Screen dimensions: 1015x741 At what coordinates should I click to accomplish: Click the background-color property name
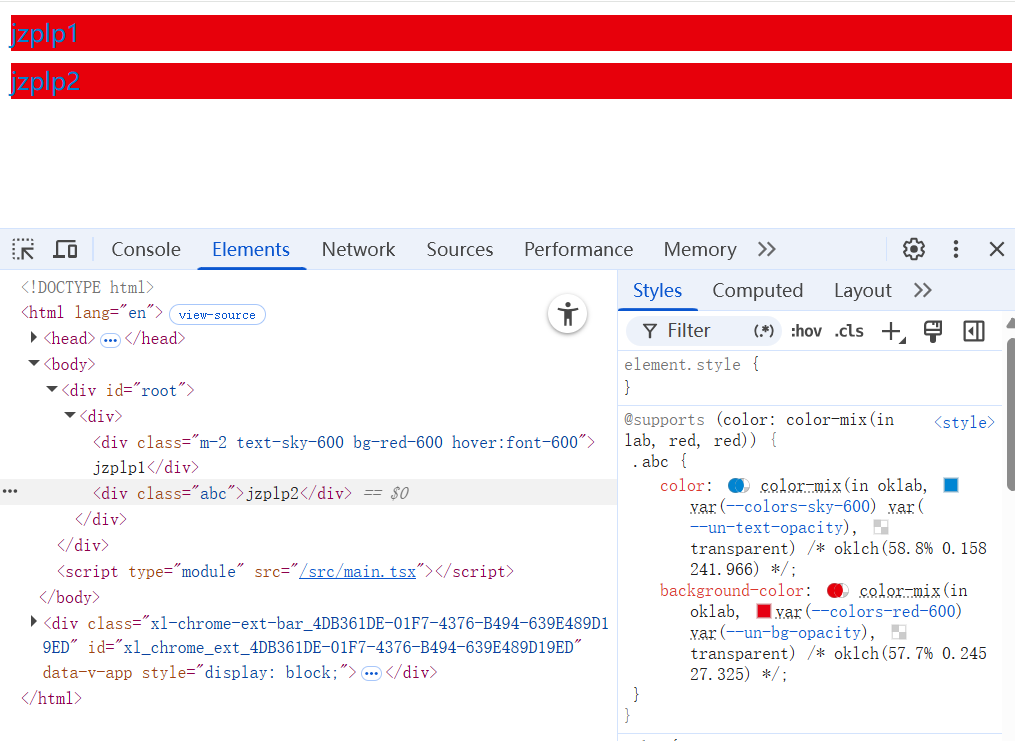point(731,590)
